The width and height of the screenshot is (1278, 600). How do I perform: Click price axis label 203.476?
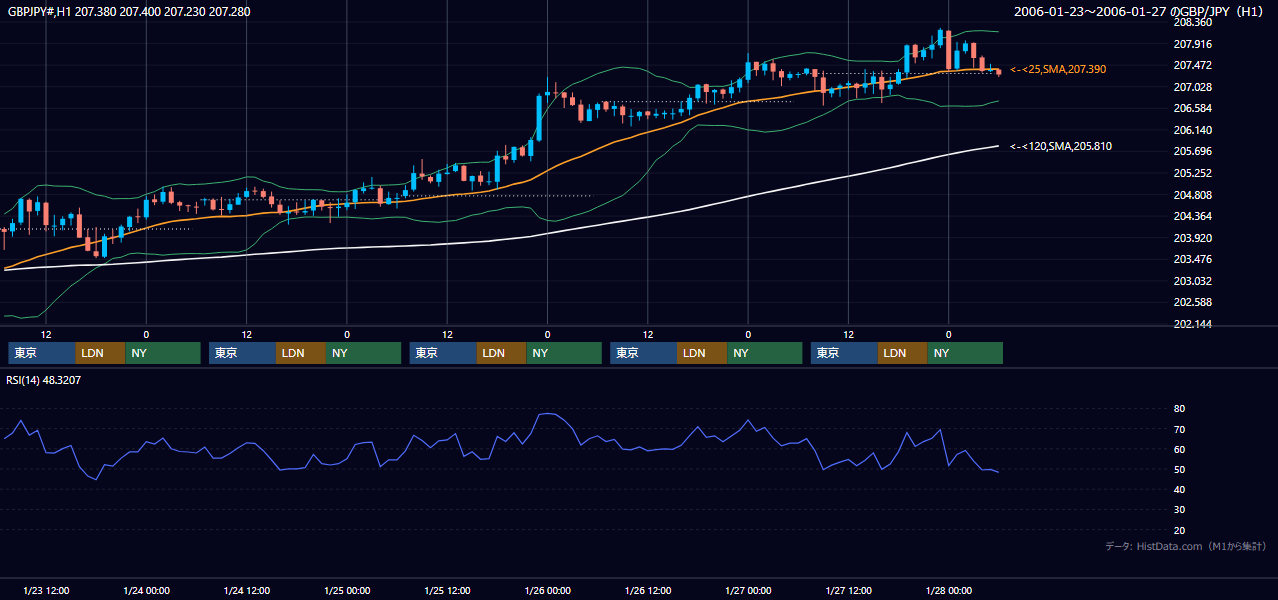(1192, 259)
